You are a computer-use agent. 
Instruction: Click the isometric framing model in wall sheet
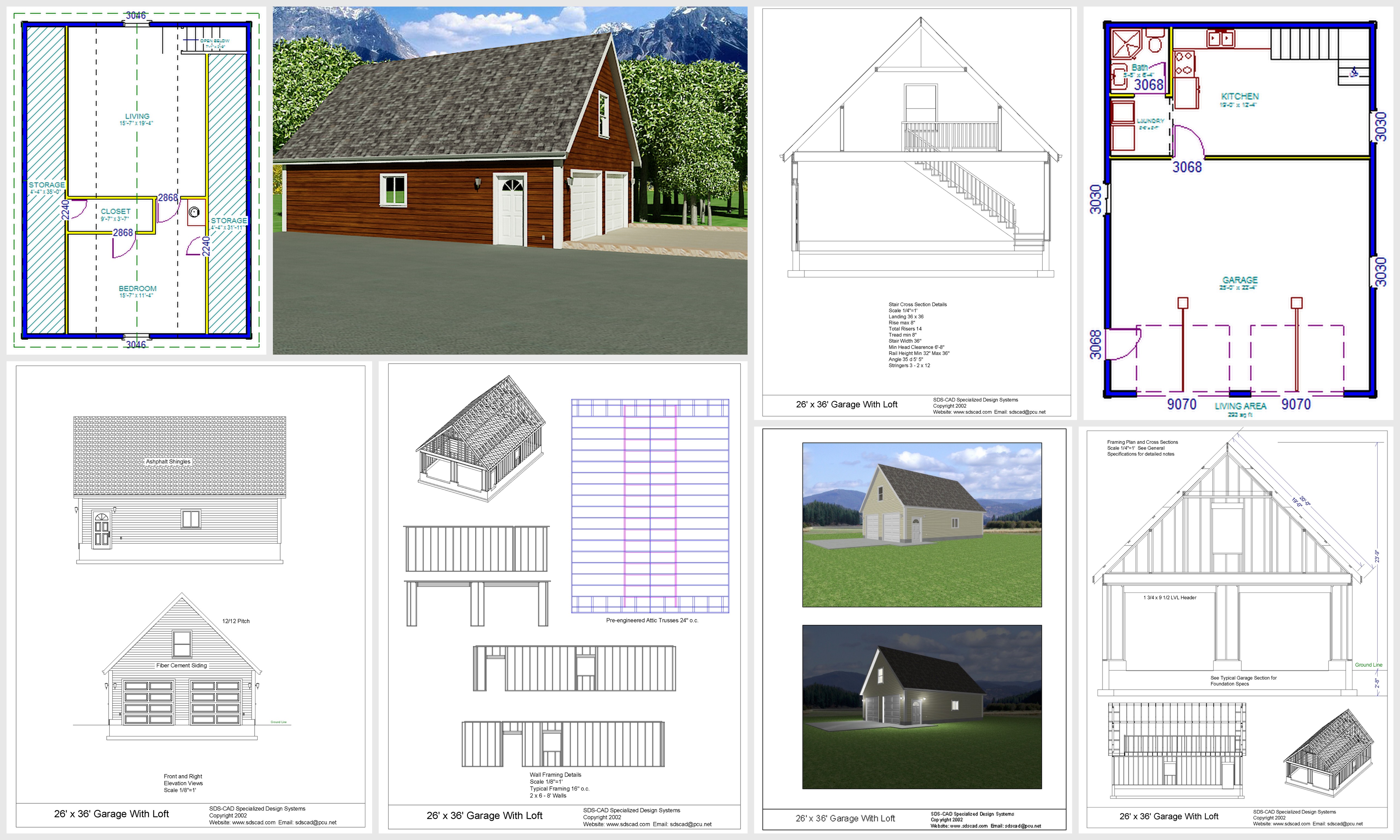(x=481, y=439)
